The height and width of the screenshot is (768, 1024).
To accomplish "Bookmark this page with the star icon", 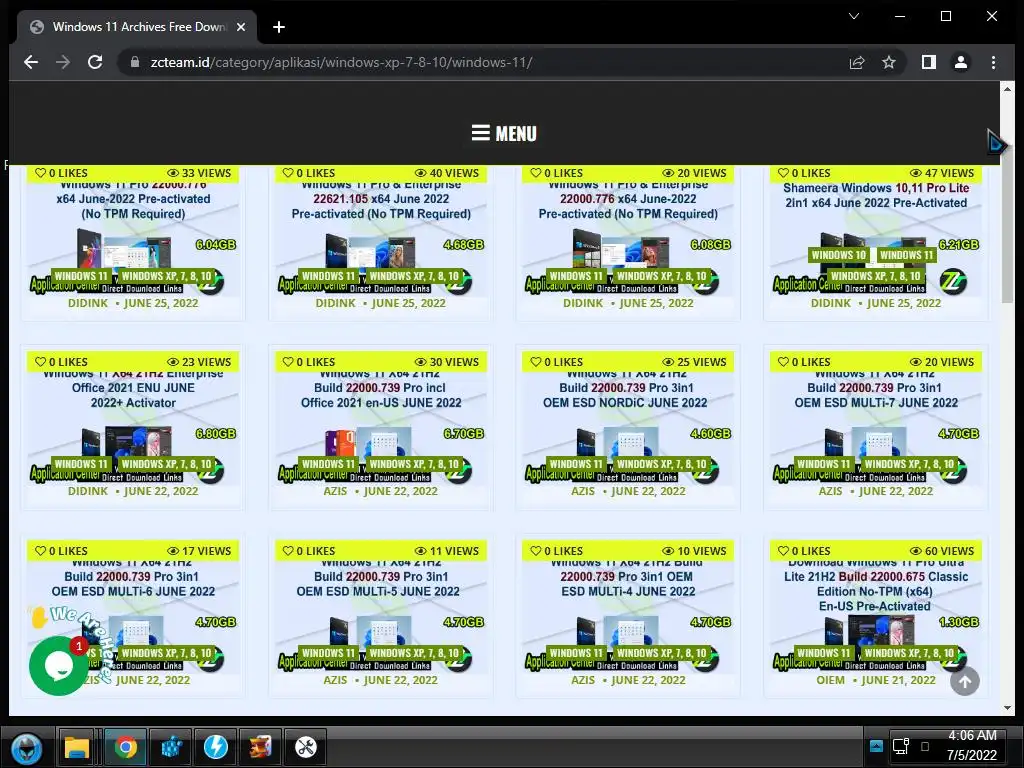I will pyautogui.click(x=889, y=62).
